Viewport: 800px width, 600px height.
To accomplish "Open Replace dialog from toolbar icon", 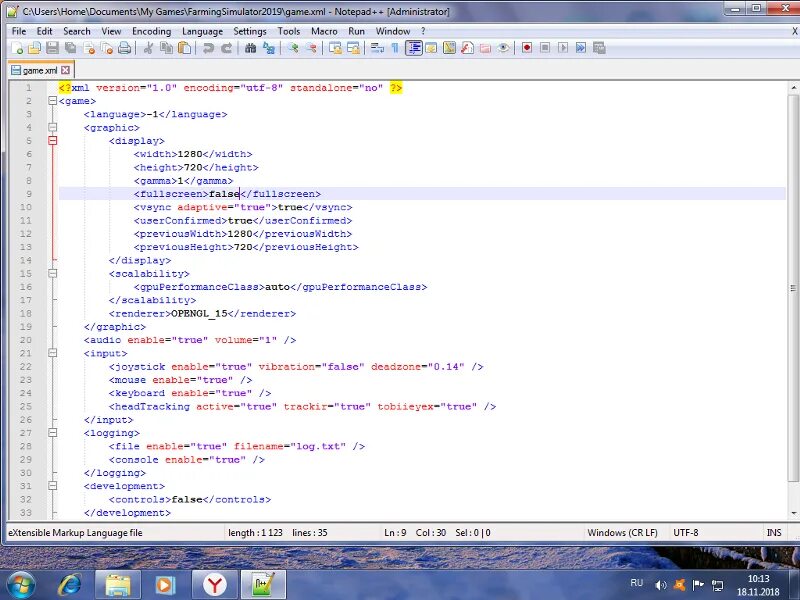I will point(268,48).
